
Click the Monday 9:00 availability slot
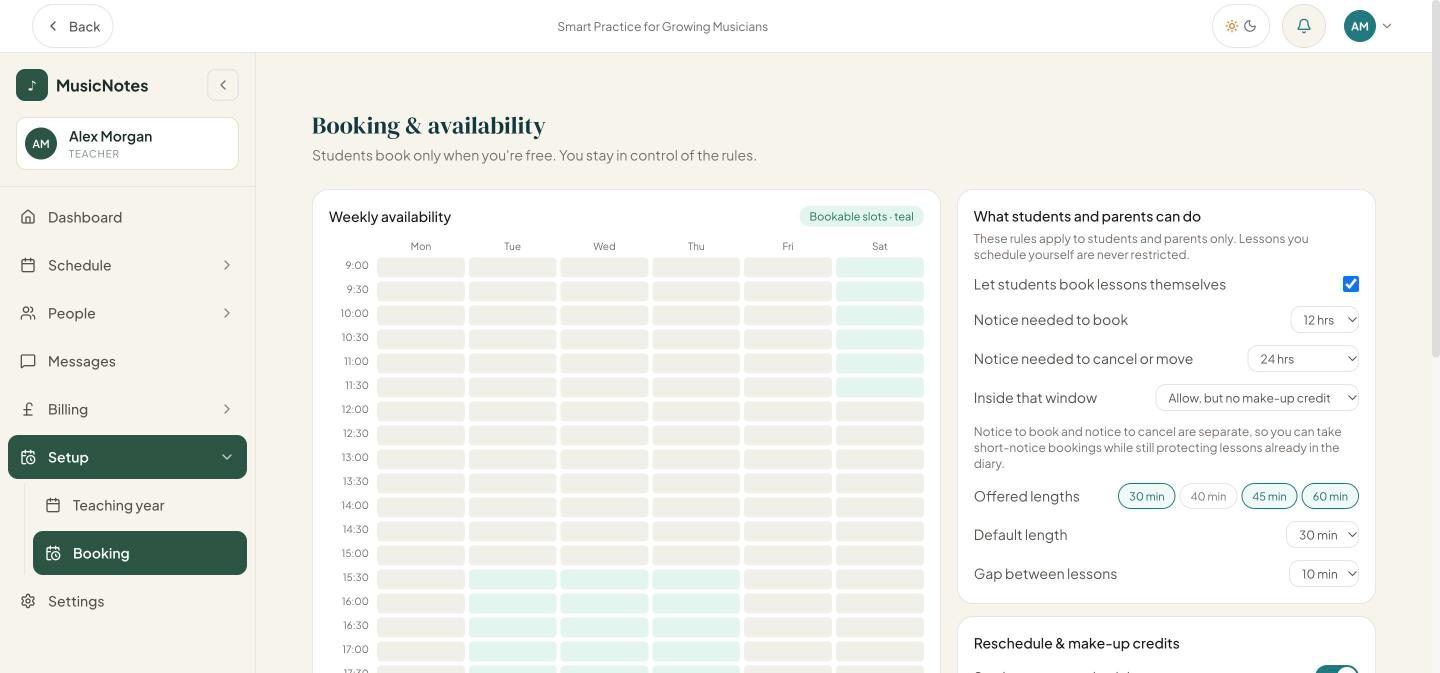421,267
